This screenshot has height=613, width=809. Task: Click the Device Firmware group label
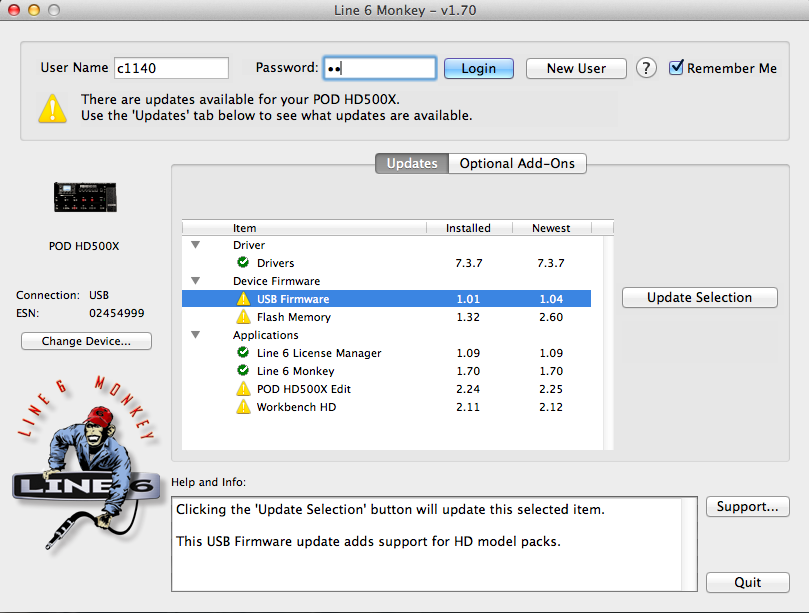pos(277,281)
